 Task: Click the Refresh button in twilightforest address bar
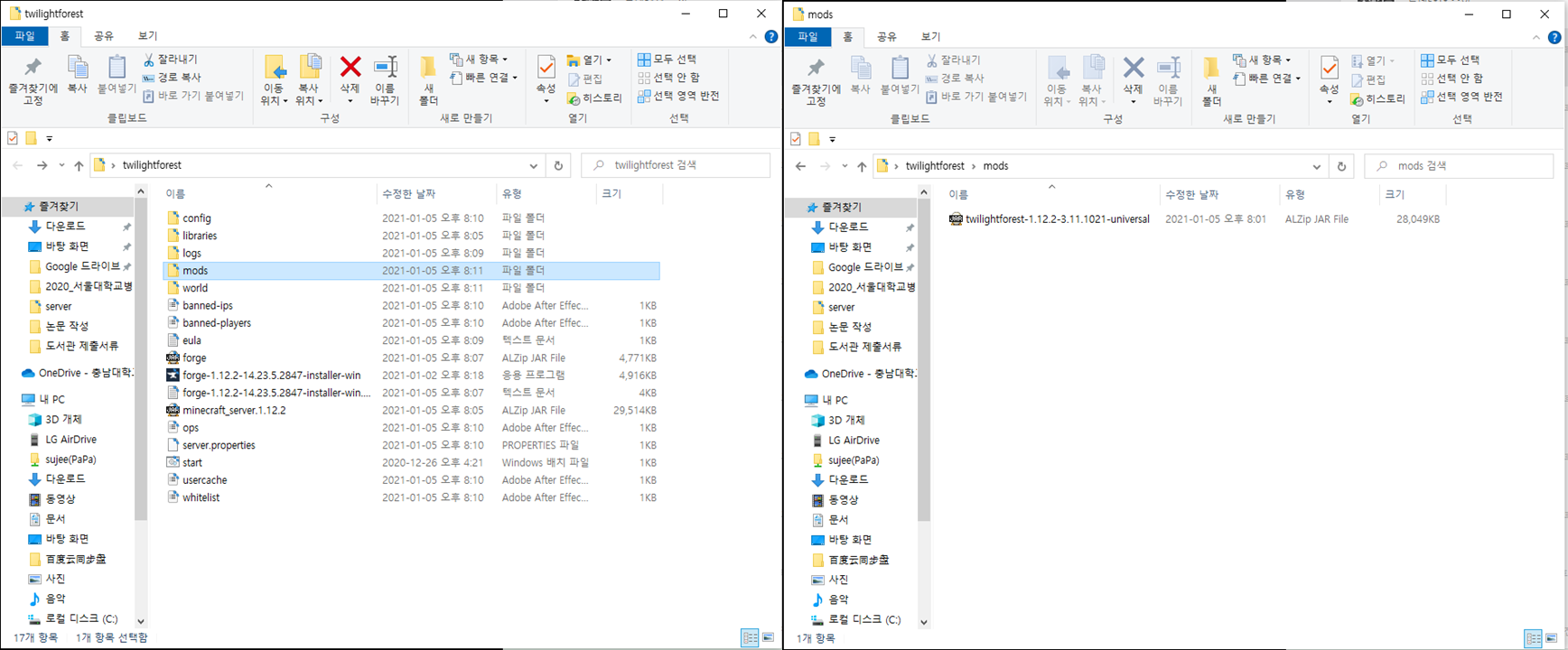click(558, 165)
